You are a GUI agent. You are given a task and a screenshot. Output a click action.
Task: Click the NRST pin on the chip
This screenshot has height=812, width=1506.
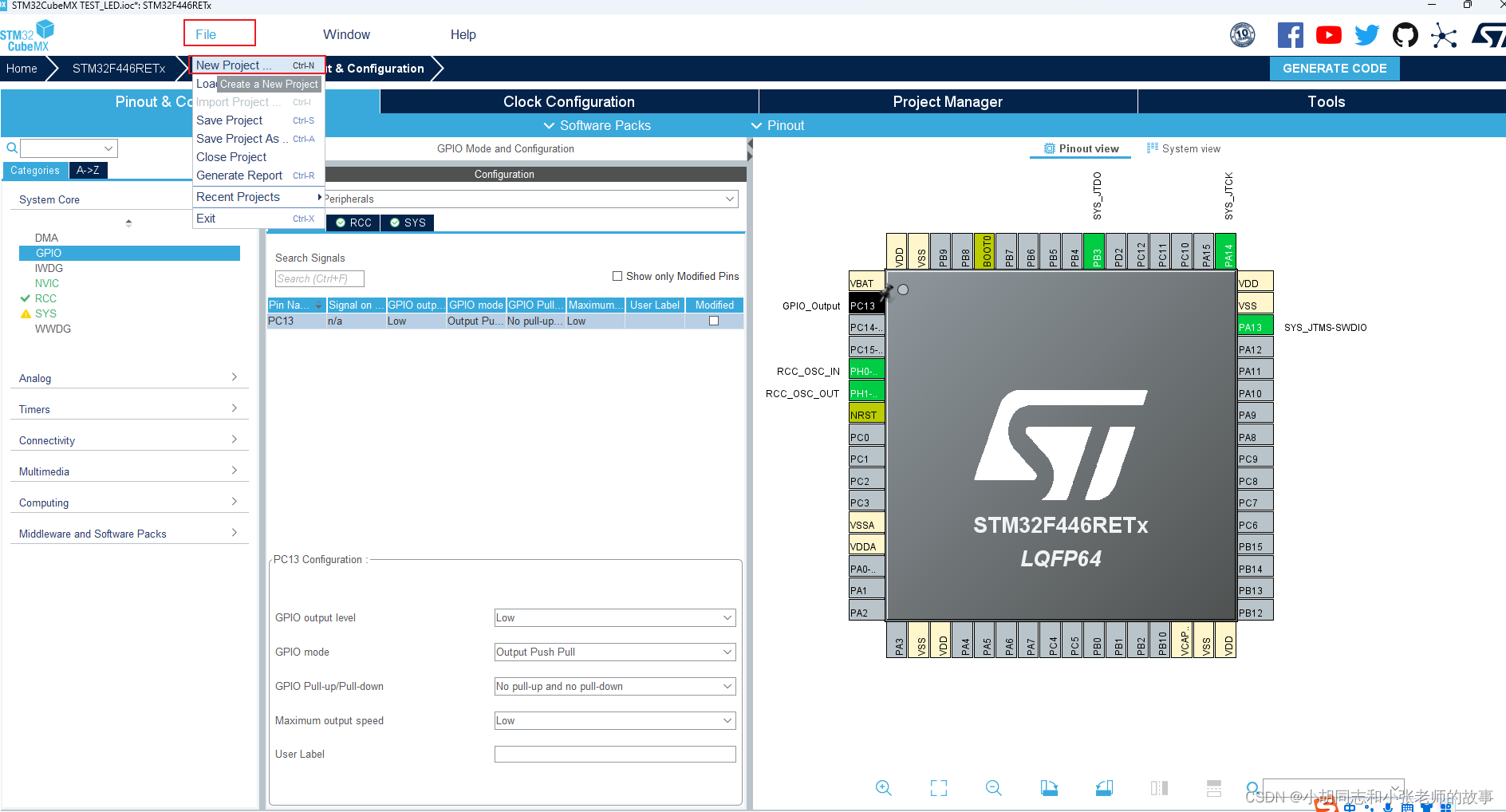pos(867,415)
